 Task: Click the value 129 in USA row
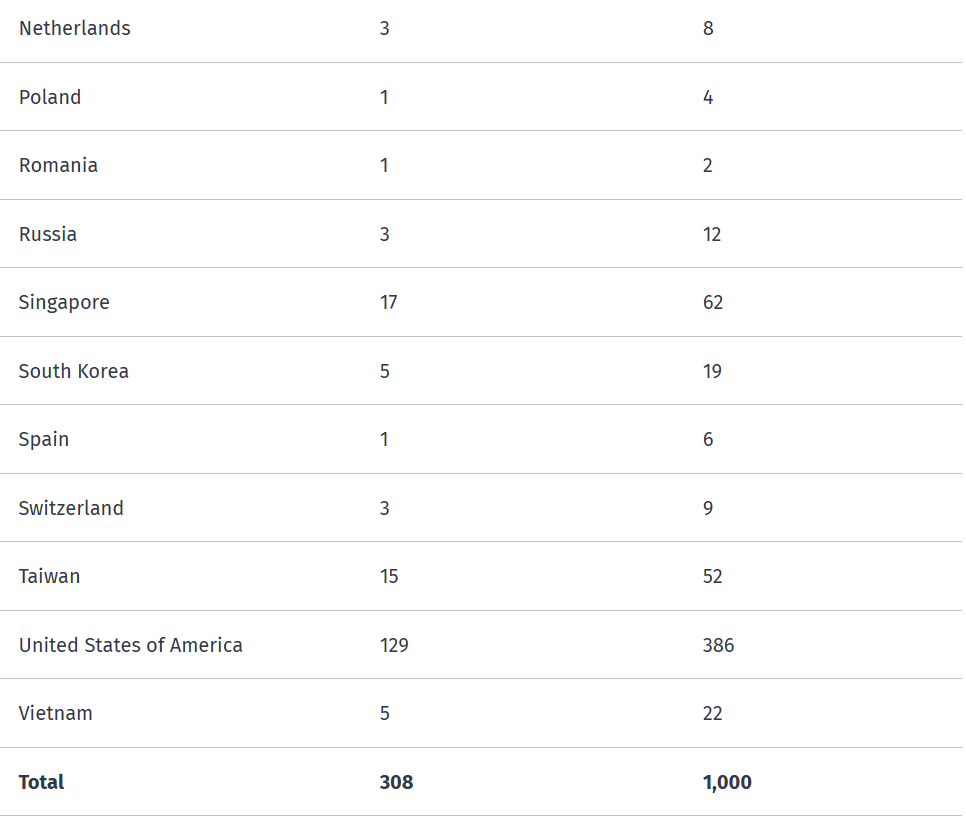[394, 646]
